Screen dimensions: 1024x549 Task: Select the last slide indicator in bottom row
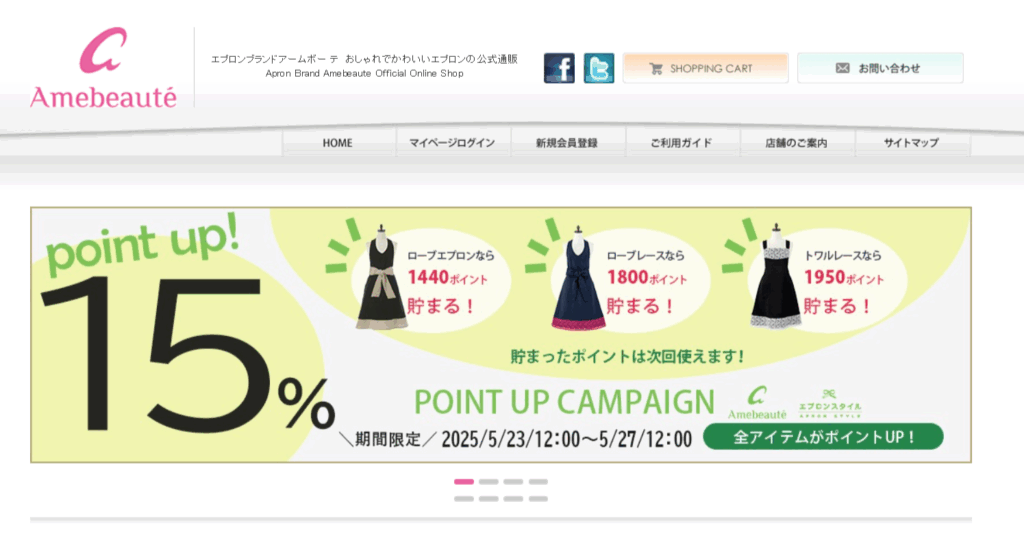coord(538,499)
